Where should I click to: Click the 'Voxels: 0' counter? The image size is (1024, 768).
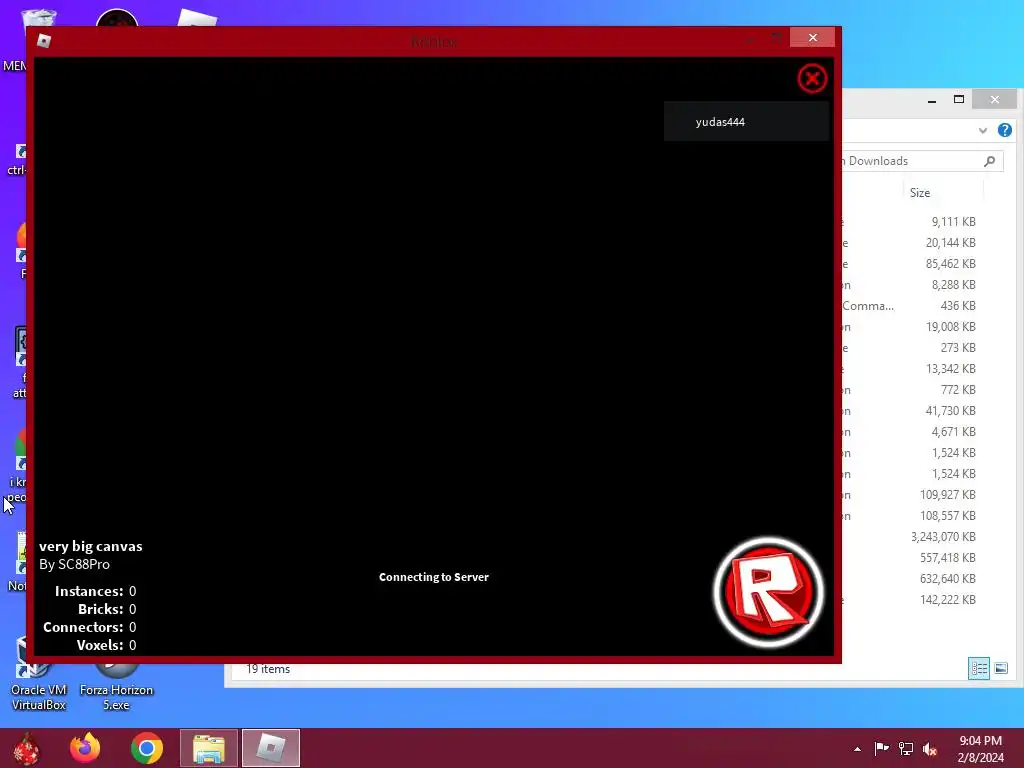click(106, 645)
